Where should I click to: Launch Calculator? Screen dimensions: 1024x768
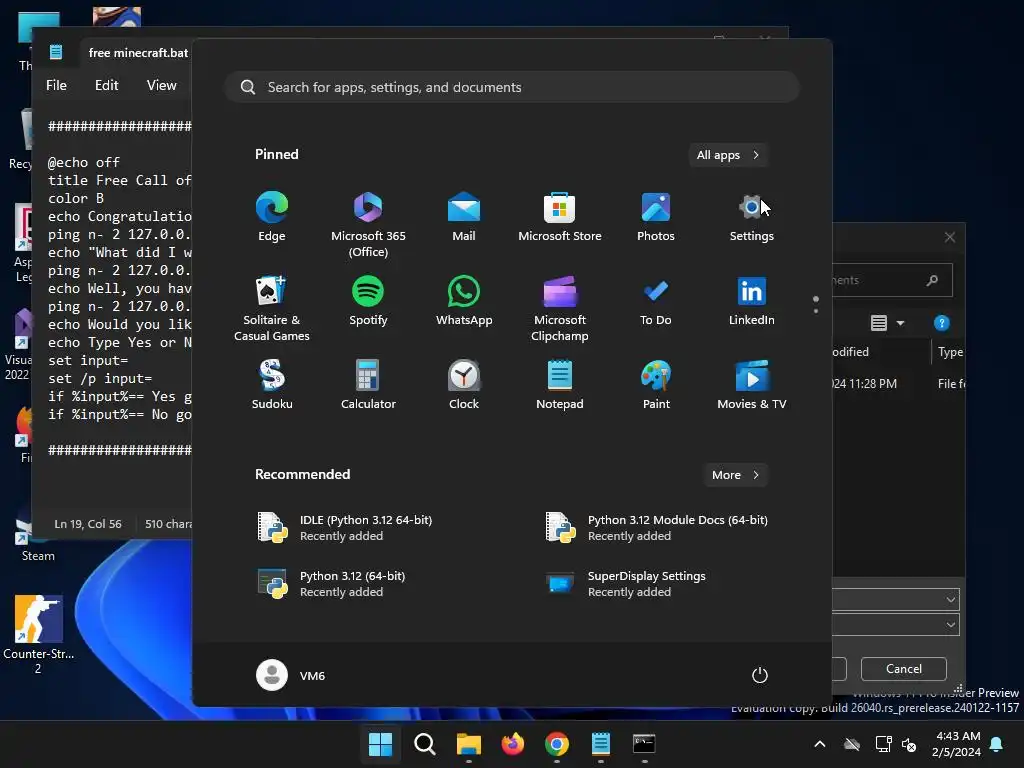[x=368, y=385]
